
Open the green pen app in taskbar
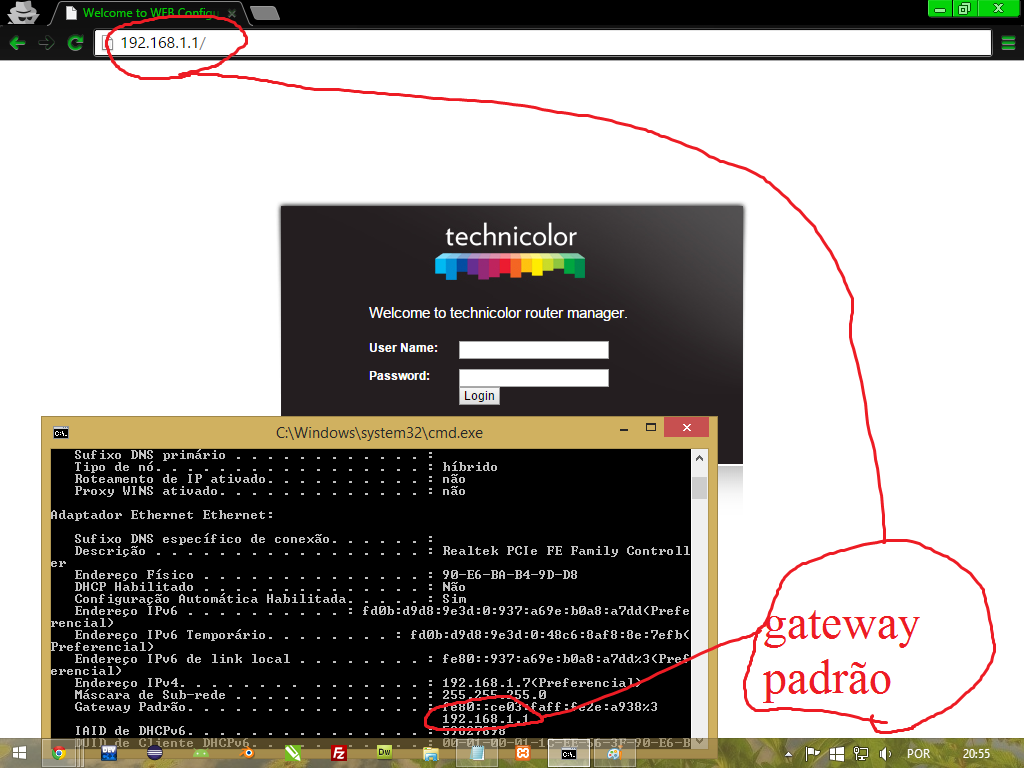point(293,753)
